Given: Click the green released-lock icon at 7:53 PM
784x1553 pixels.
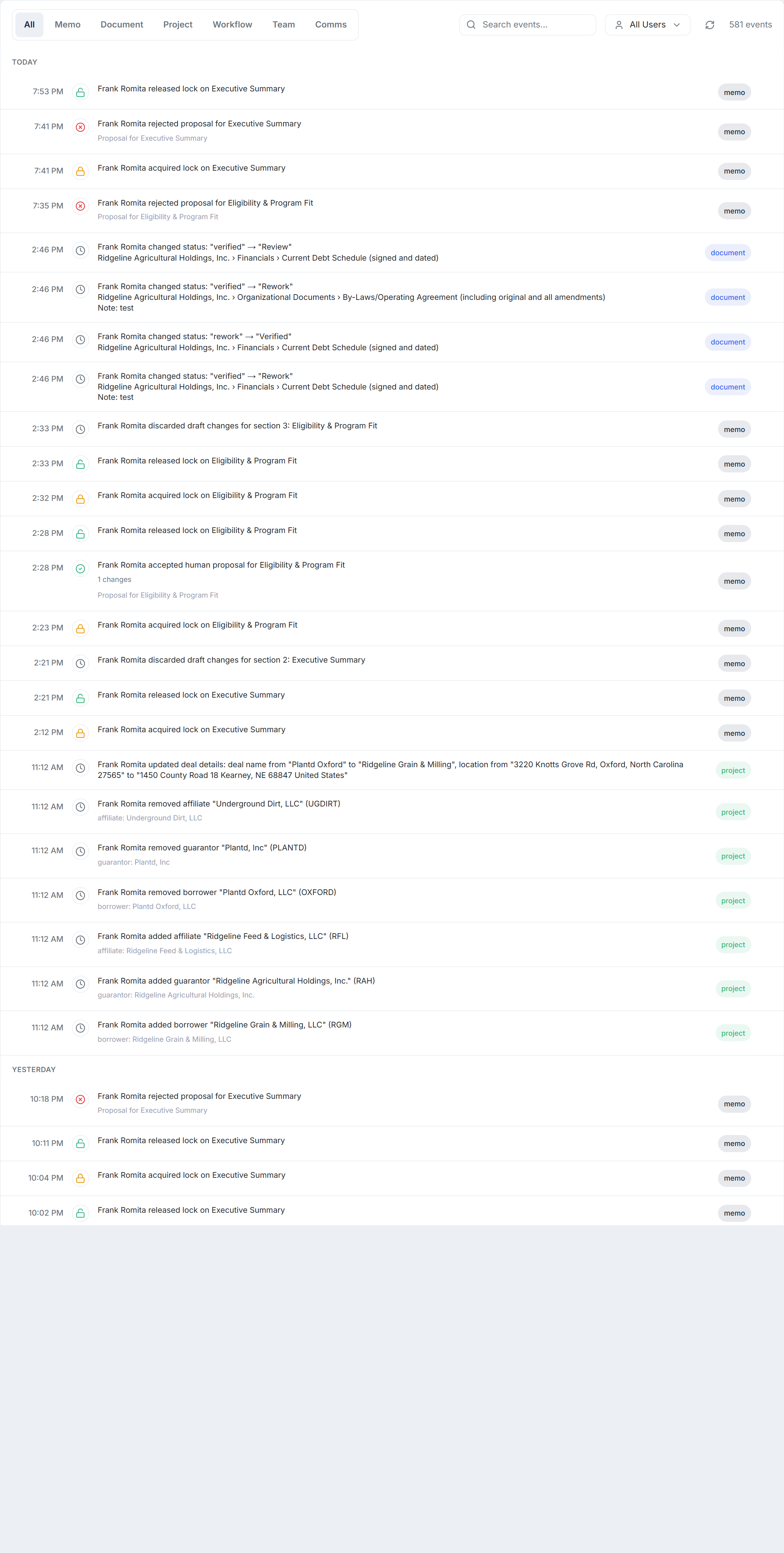Looking at the screenshot, I should point(80,92).
